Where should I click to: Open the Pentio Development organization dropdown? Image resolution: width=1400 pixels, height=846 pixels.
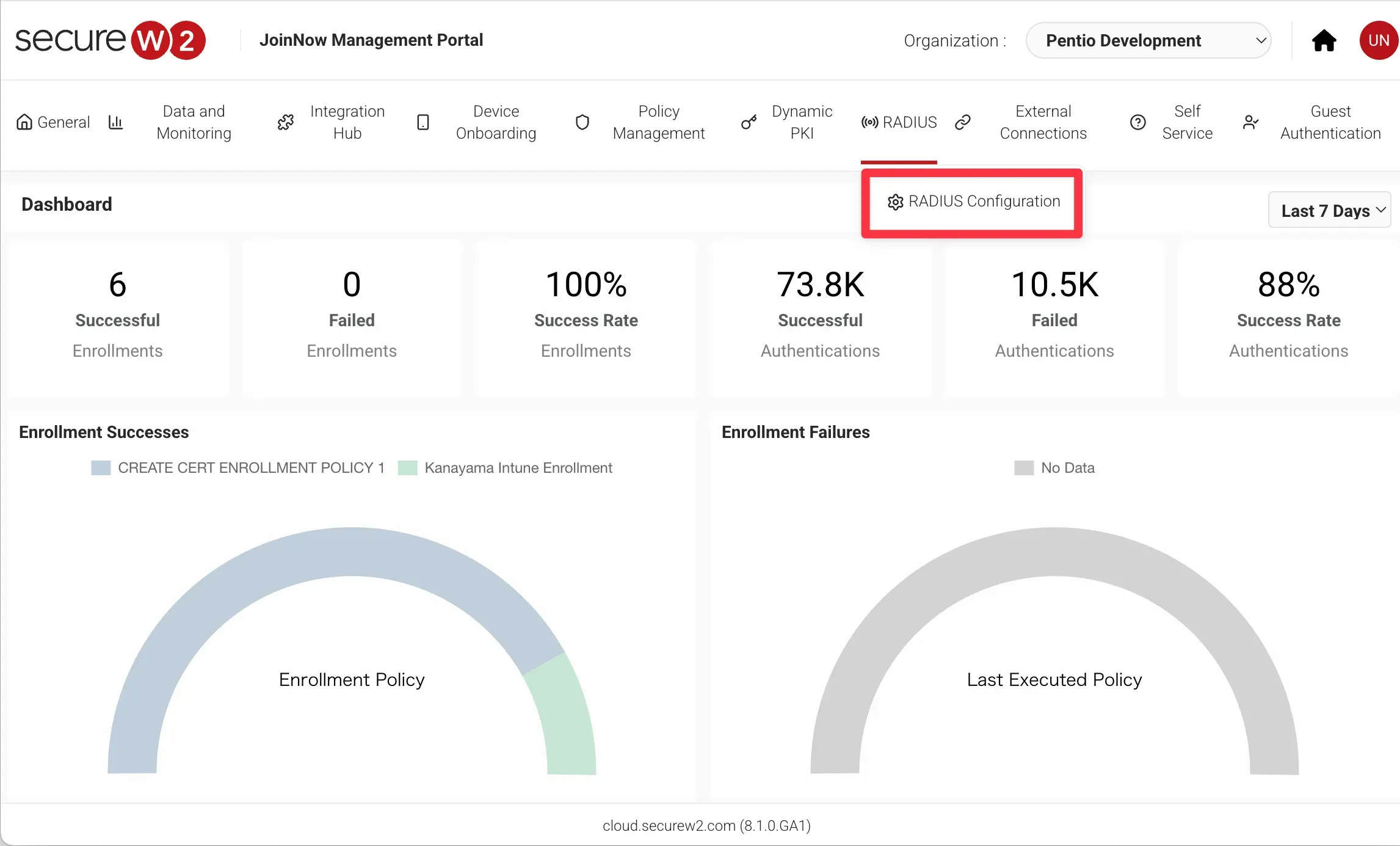1148,40
